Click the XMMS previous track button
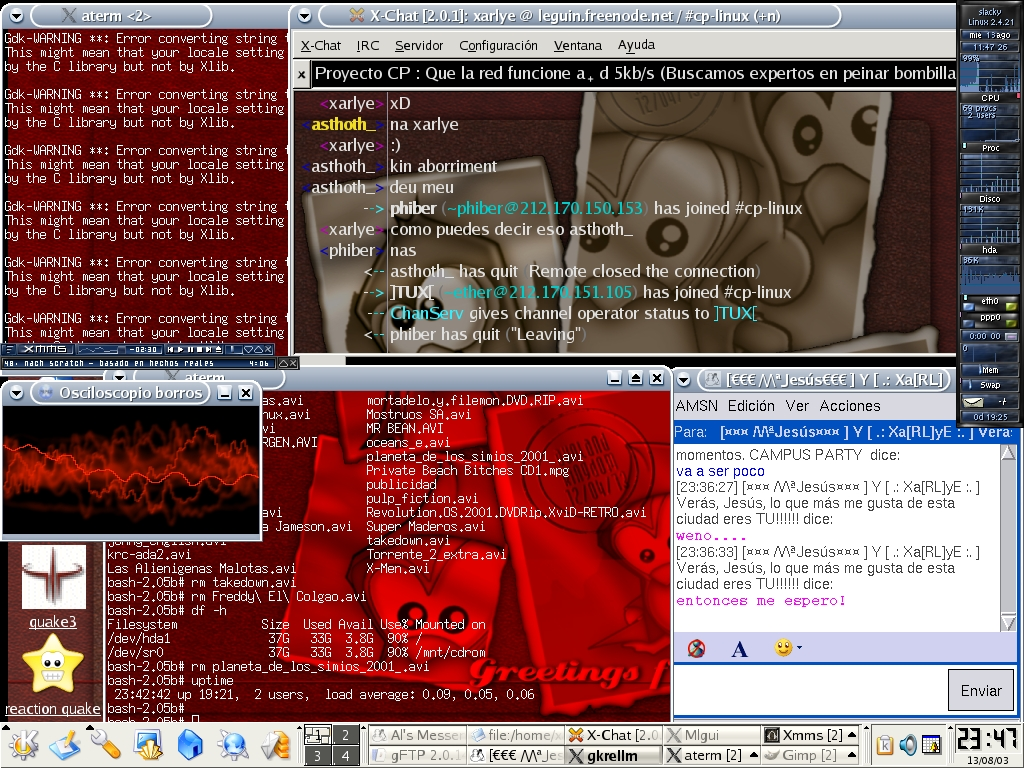Viewport: 1024px width, 768px height. tap(170, 349)
